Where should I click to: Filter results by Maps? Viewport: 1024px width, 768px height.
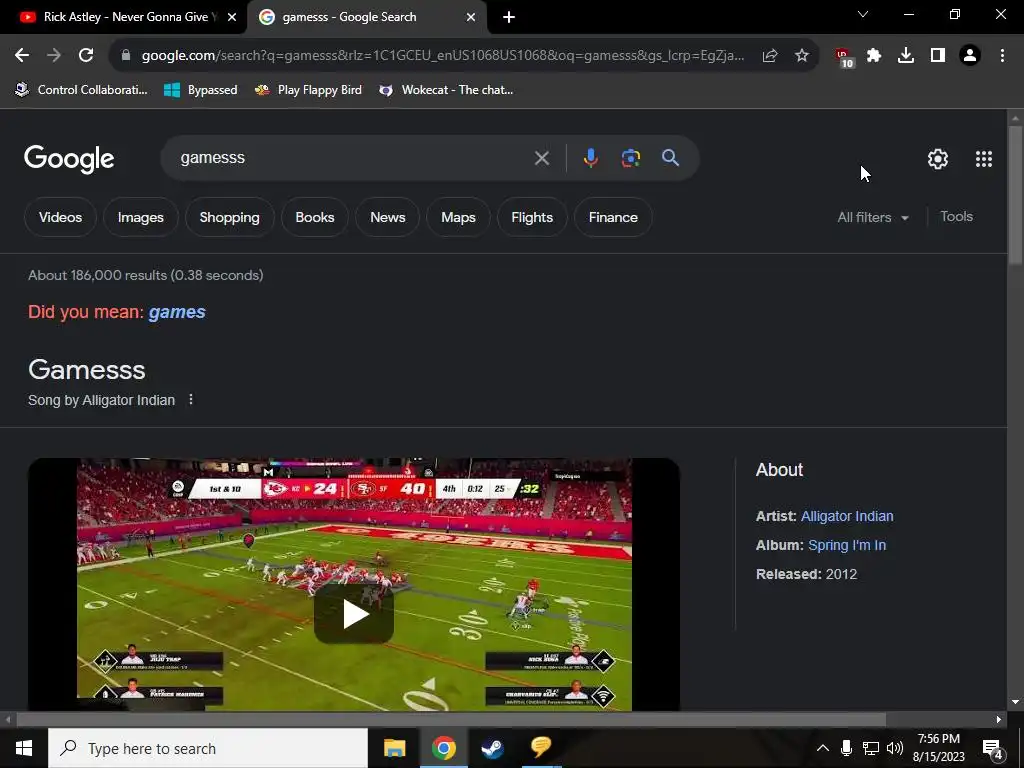pos(458,217)
